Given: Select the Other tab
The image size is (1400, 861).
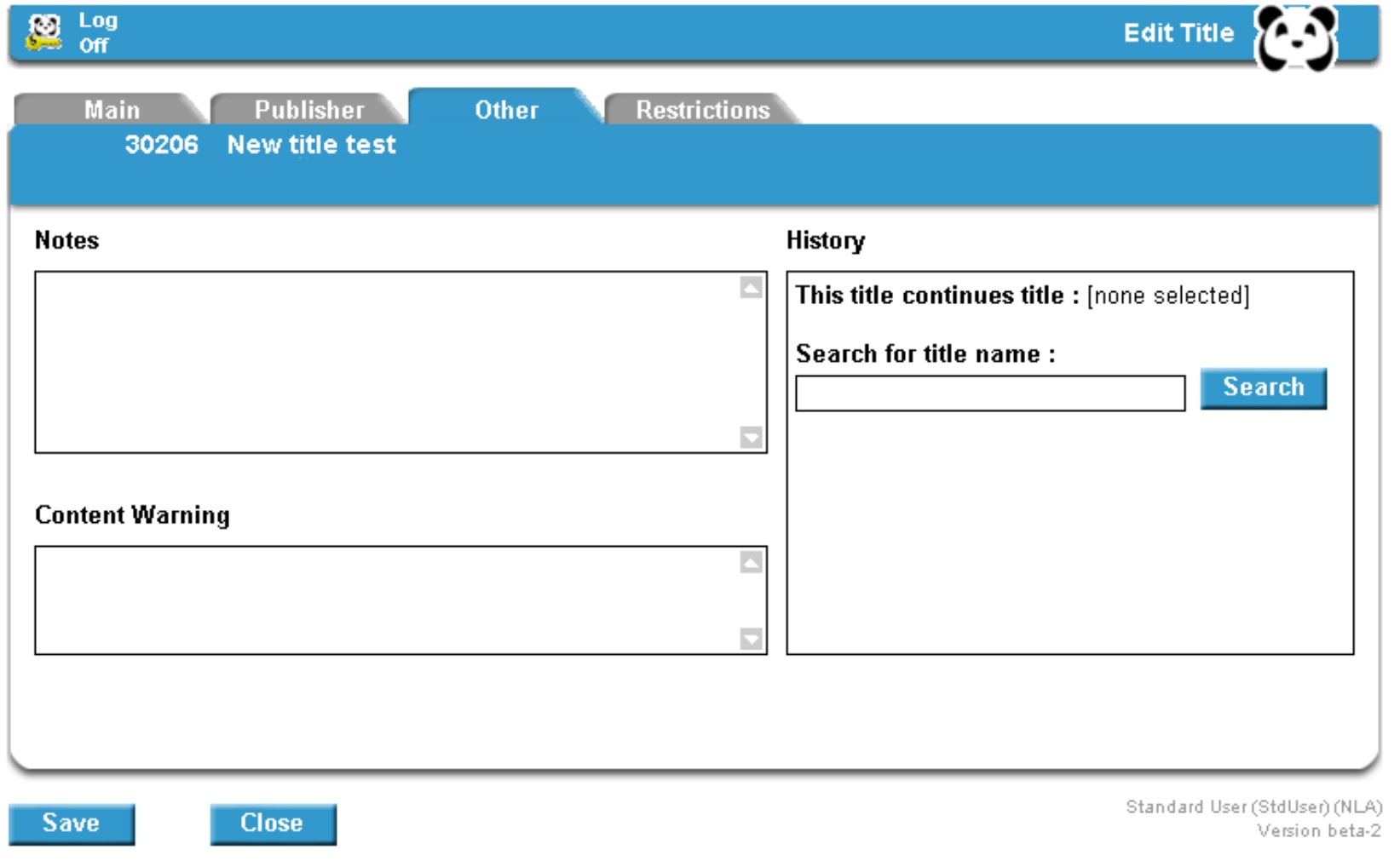Looking at the screenshot, I should tap(506, 110).
